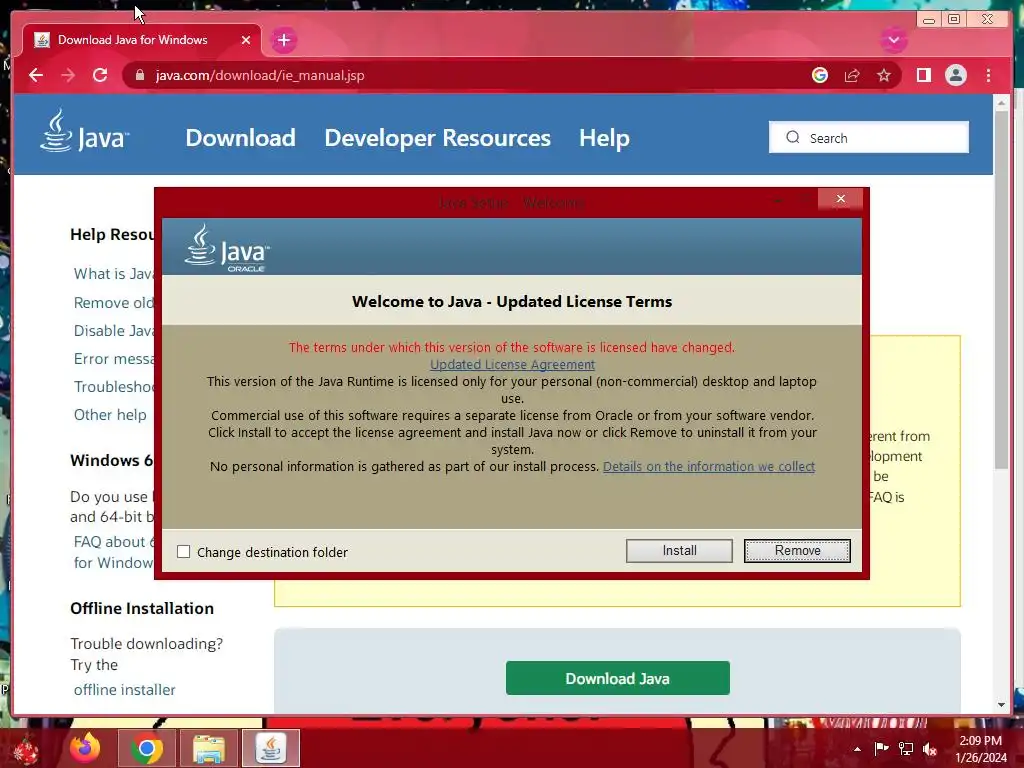Image resolution: width=1024 pixels, height=768 pixels.
Task: Open the Google icon in address bar
Action: tap(820, 75)
